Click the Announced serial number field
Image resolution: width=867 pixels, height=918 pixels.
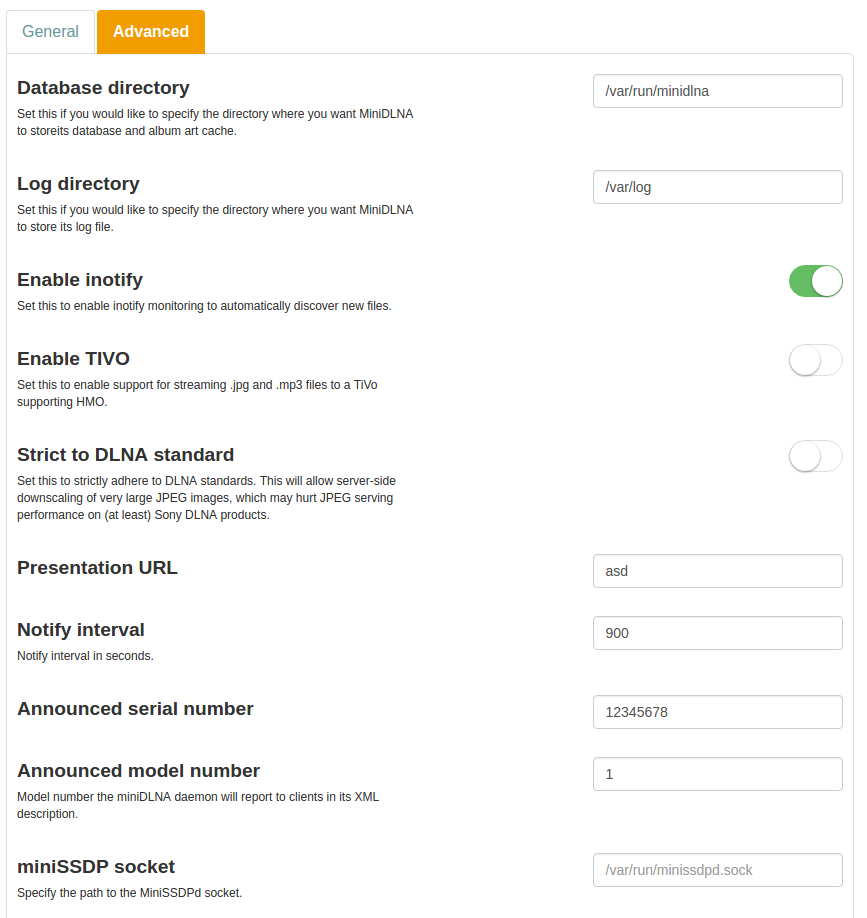pos(717,712)
